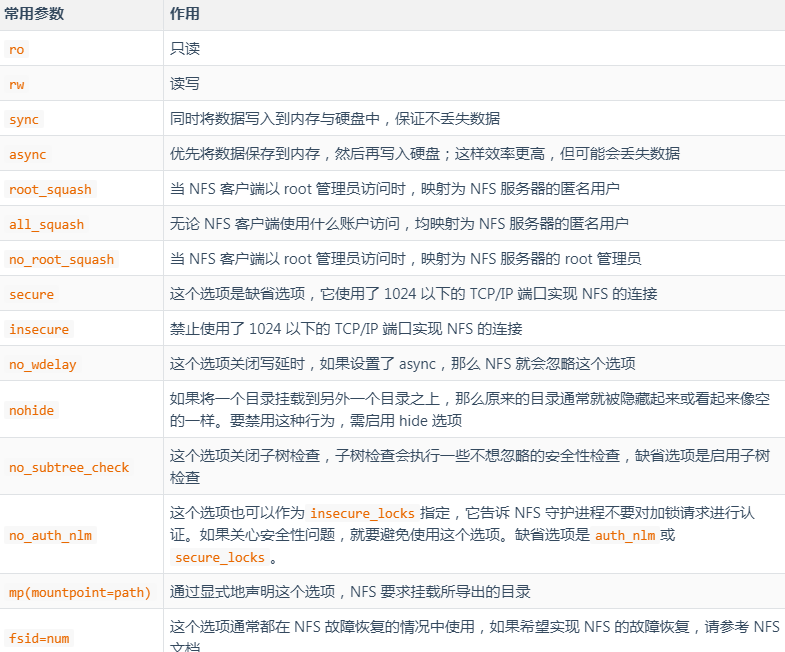This screenshot has height=652, width=785.
Task: Select the mp(mountpoint=path) parameter code label
Action: 80,592
